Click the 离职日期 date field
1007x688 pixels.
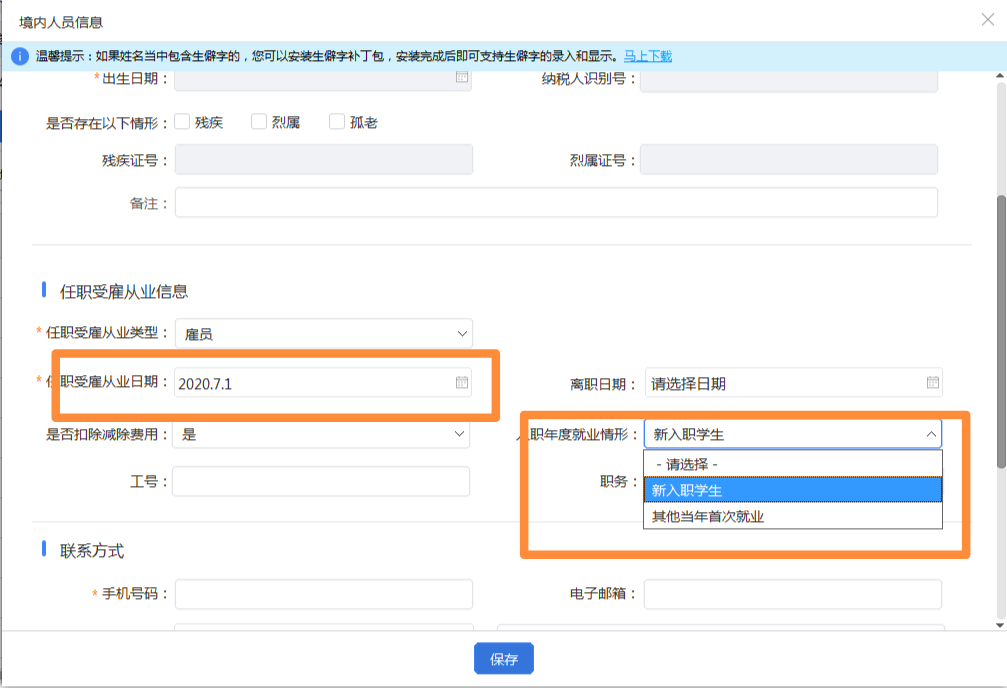point(793,383)
